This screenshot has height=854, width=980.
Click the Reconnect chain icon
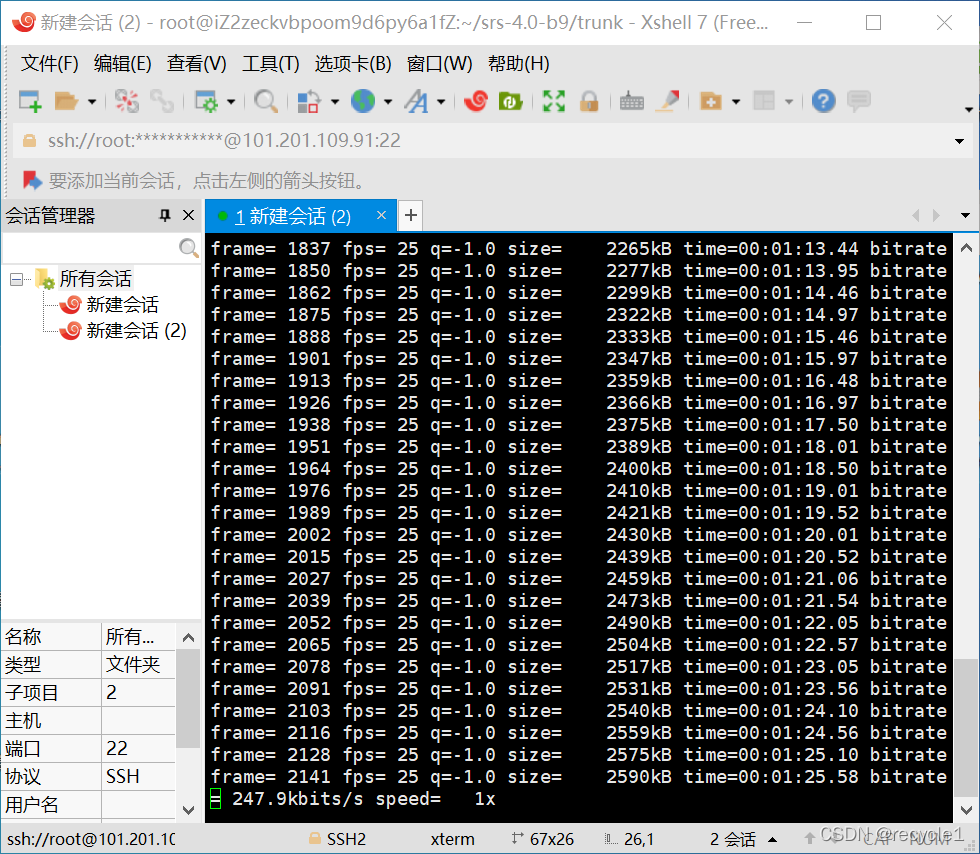pos(162,101)
